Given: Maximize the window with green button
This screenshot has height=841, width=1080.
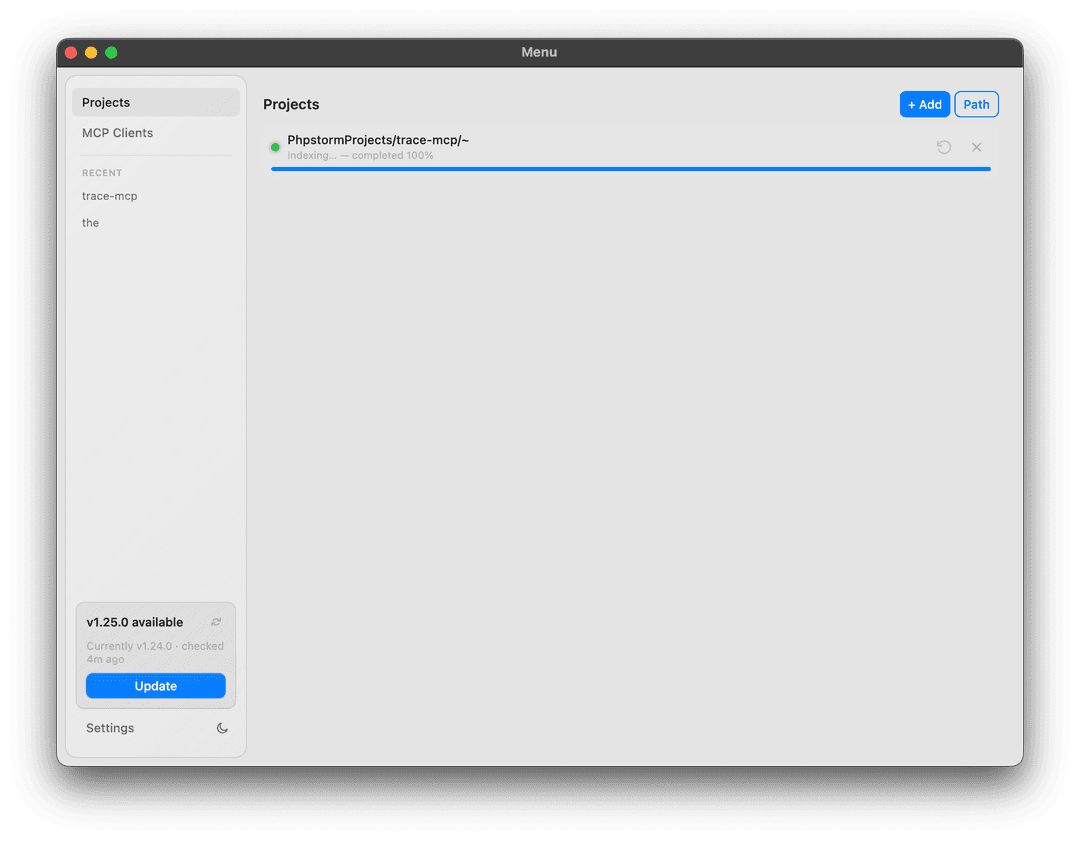Looking at the screenshot, I should point(111,52).
